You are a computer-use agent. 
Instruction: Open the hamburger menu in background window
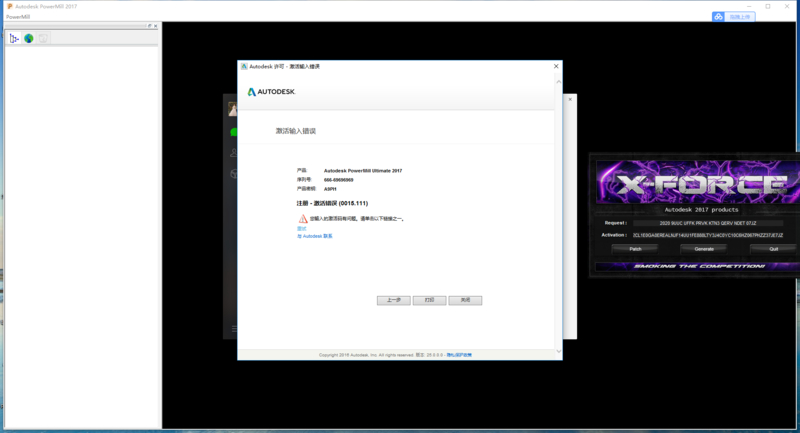tap(234, 329)
